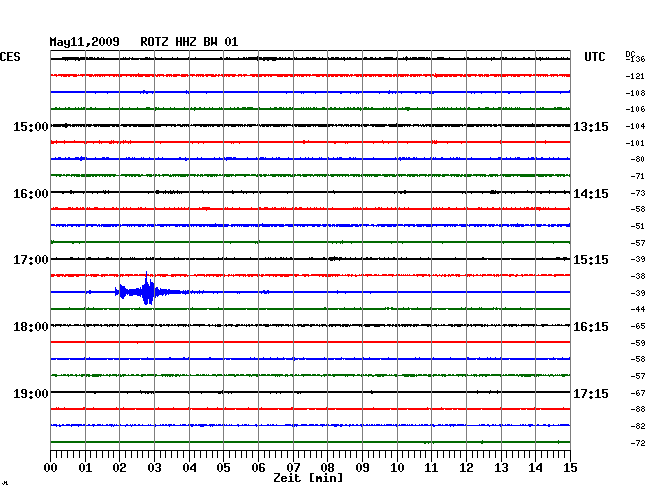
Task: Select minute tick label 07
Action: (x=293, y=468)
